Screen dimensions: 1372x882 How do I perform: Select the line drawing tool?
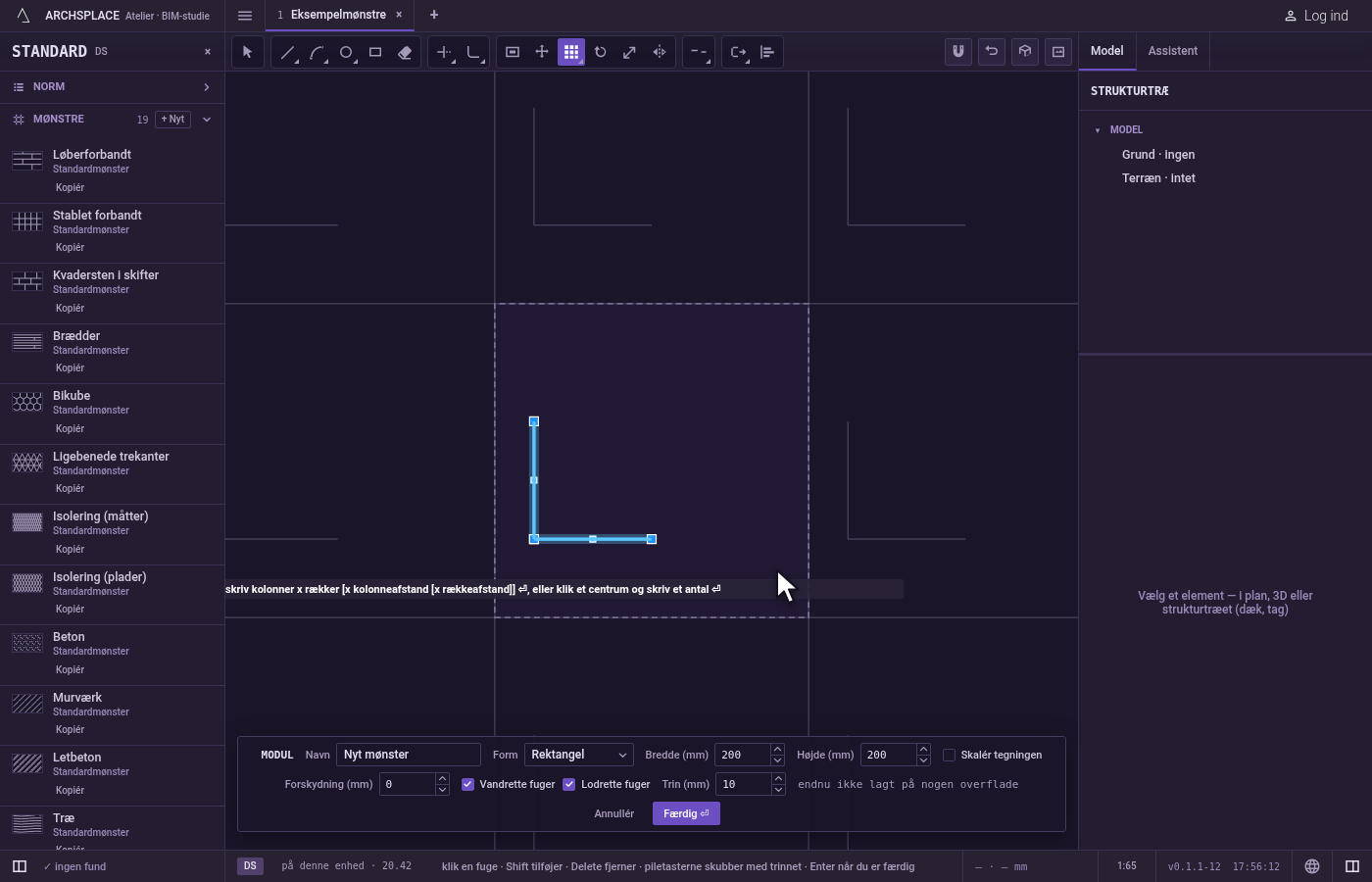coord(287,52)
